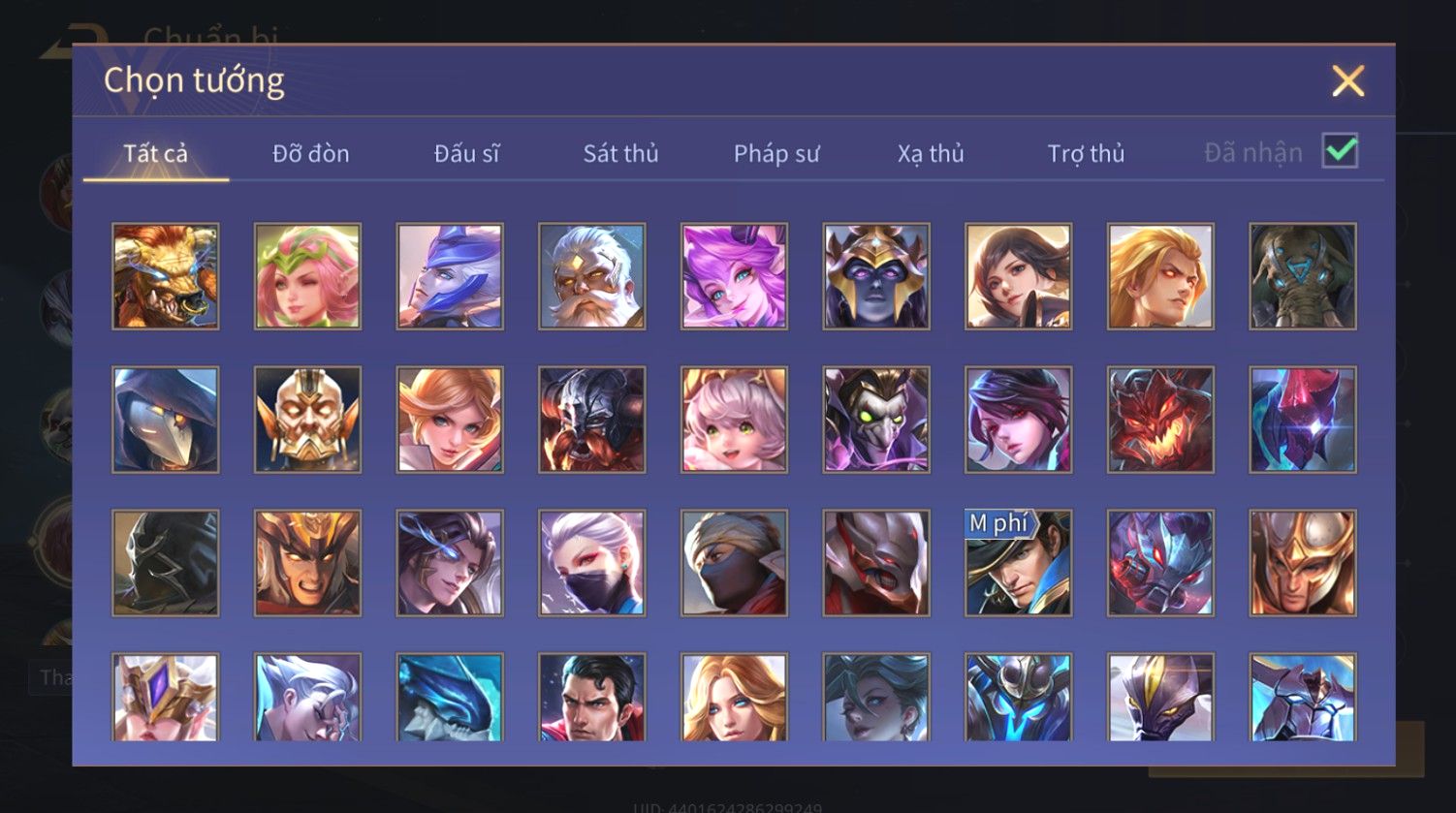This screenshot has height=813, width=1456.
Task: Select the Tất cả tab
Action: point(156,153)
